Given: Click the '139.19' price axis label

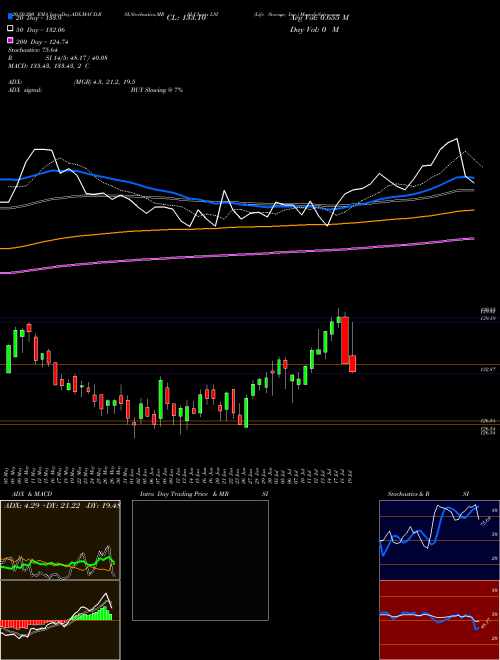Looking at the screenshot, I should (487, 319).
